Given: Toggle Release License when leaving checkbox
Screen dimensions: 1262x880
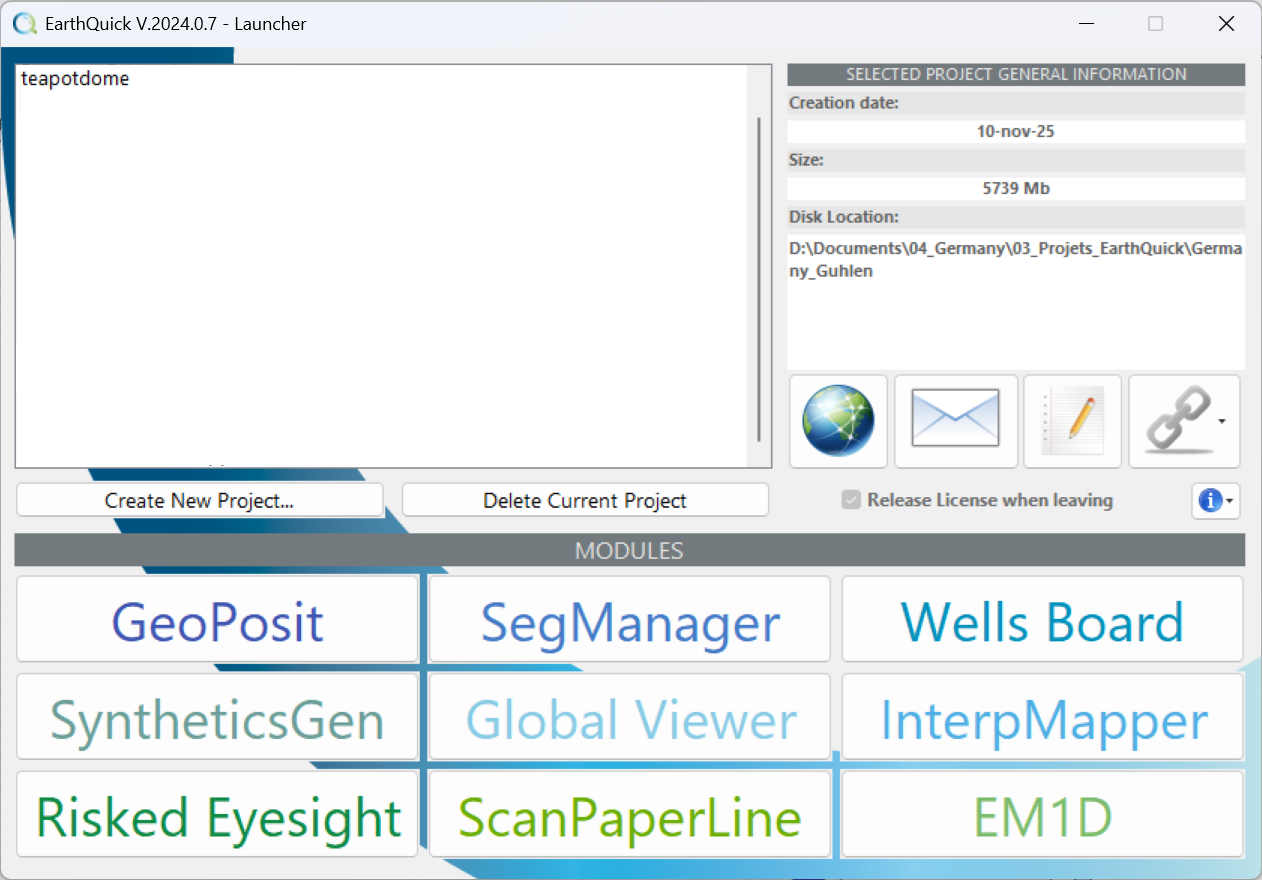Looking at the screenshot, I should (x=851, y=500).
